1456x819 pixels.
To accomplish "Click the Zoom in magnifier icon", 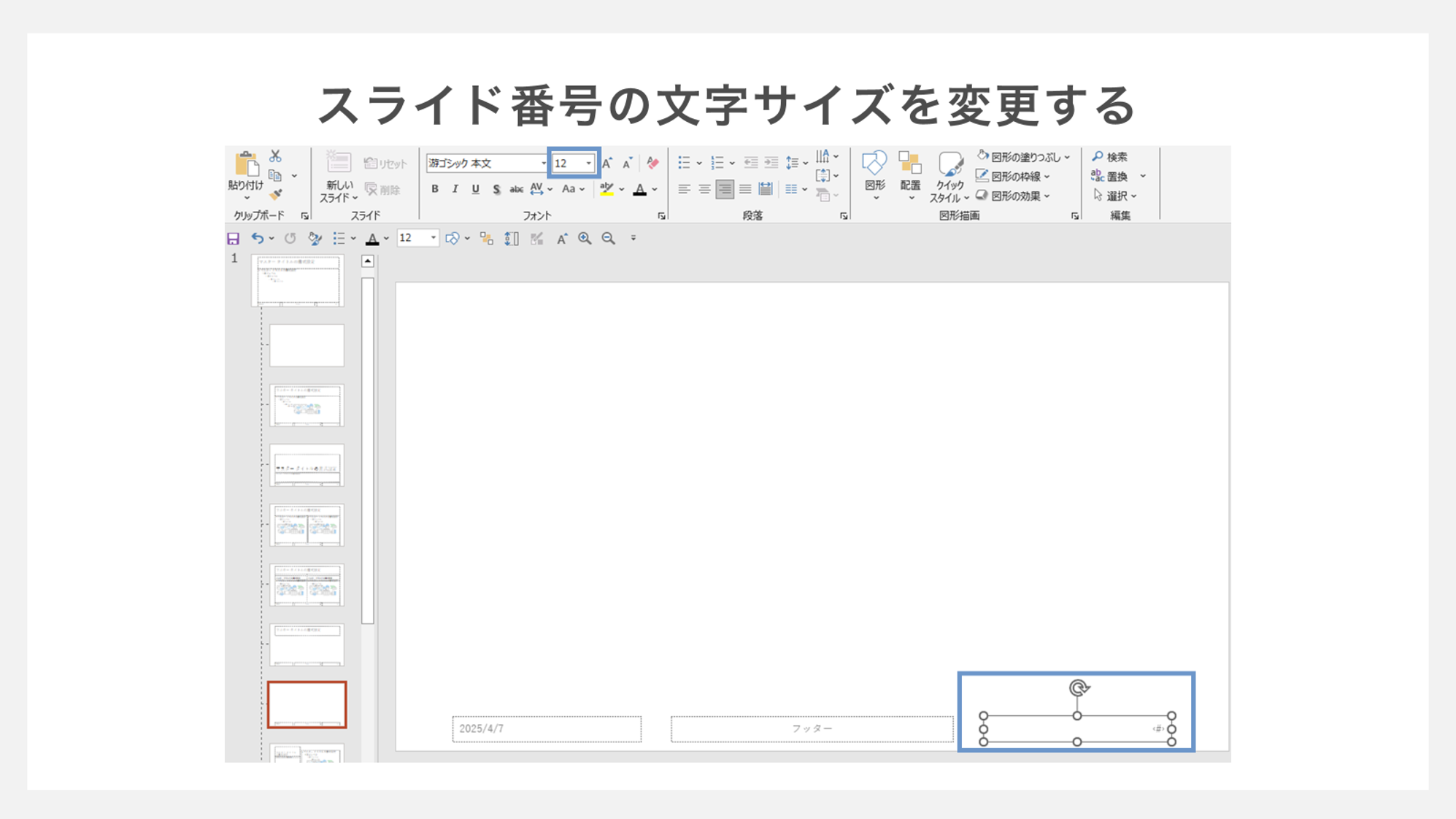I will click(x=585, y=238).
